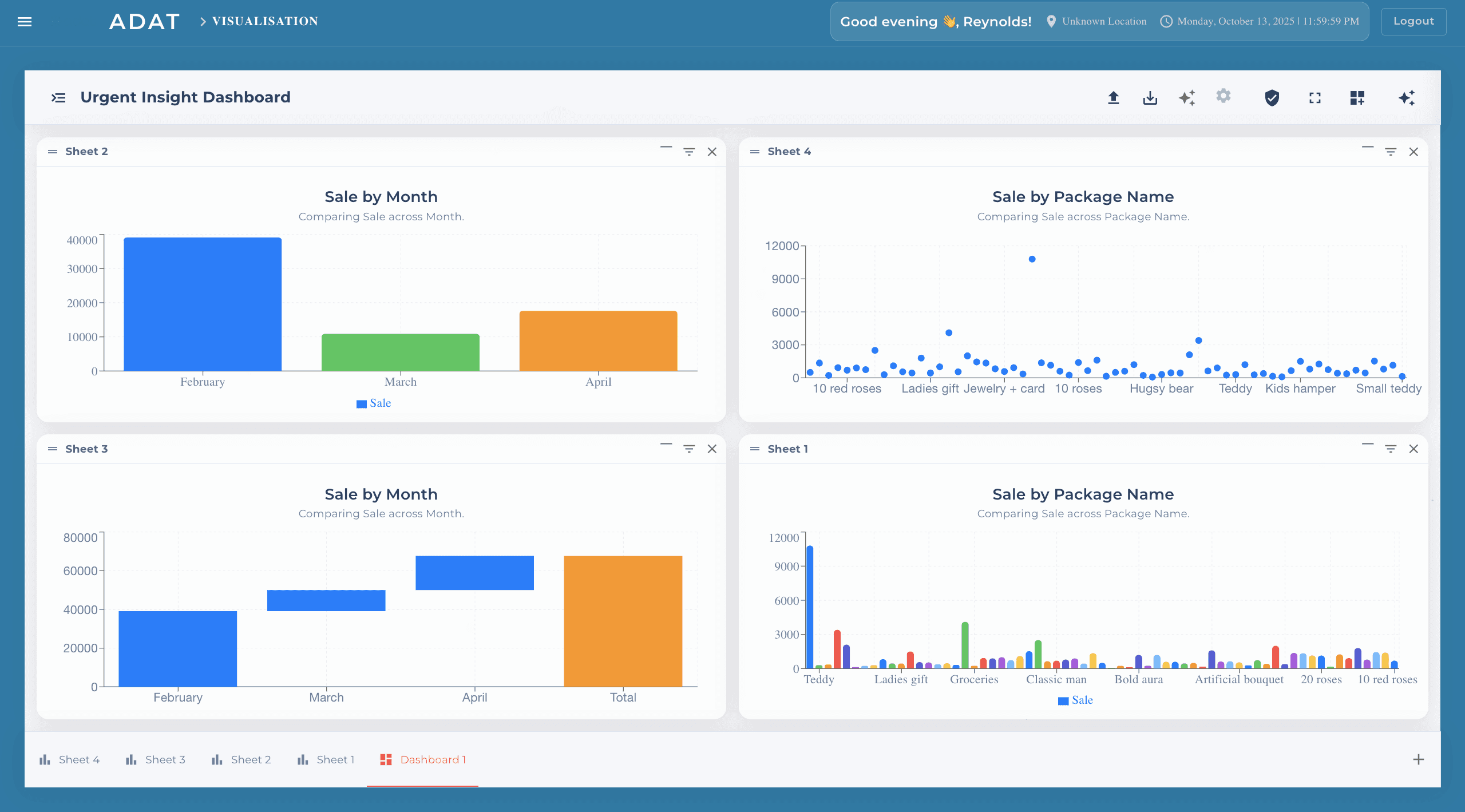The height and width of the screenshot is (812, 1465).
Task: Click the shield verification icon
Action: coord(1272,98)
